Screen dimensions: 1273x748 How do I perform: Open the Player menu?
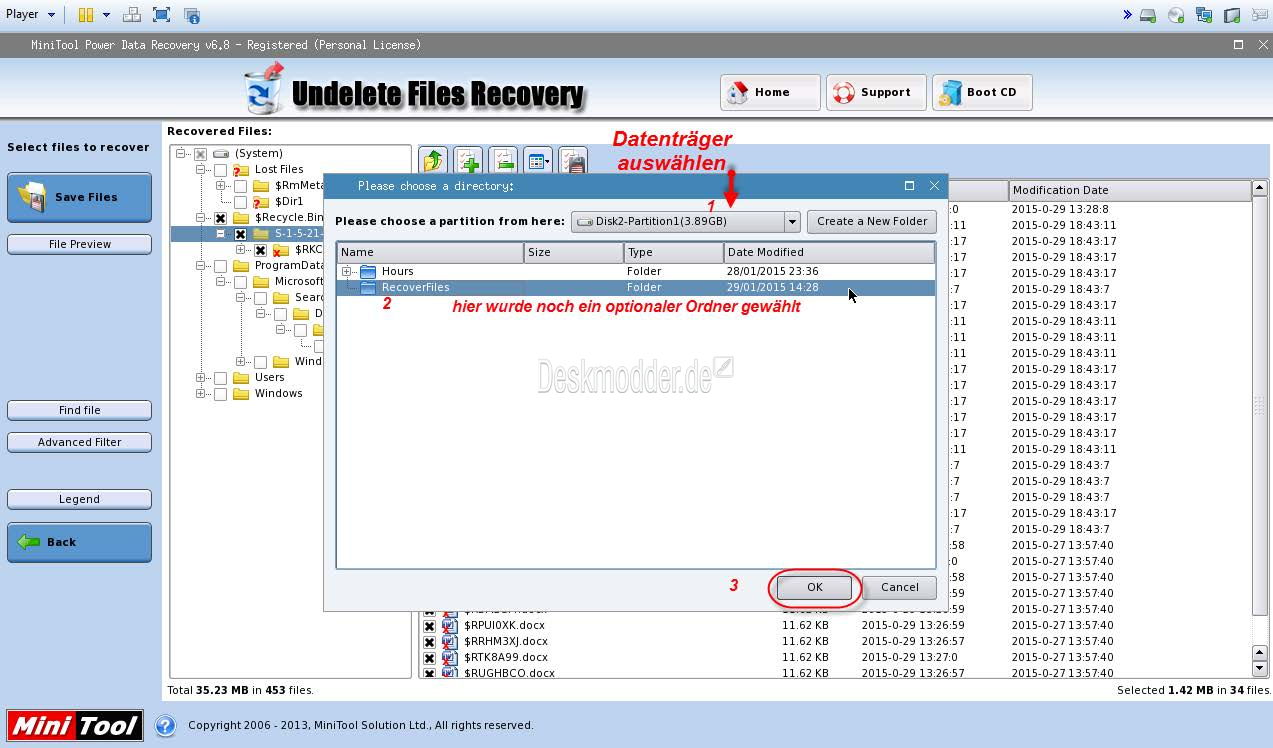[30, 15]
